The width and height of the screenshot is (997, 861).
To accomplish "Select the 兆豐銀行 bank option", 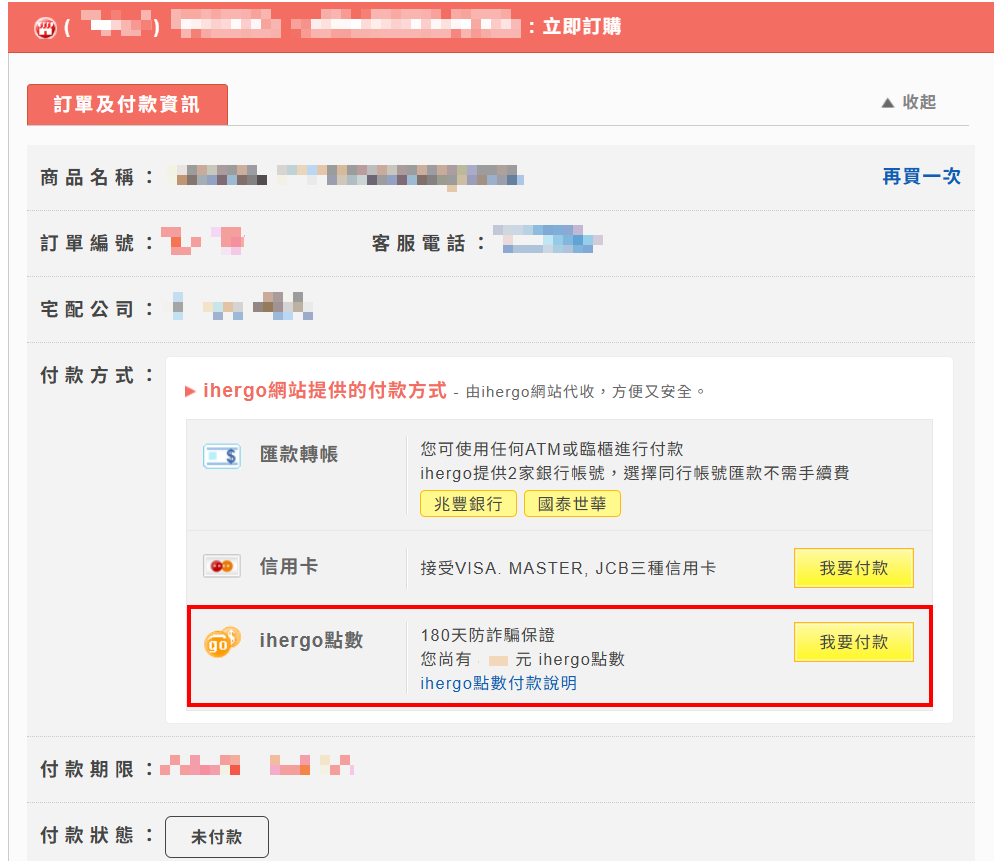I will point(468,503).
